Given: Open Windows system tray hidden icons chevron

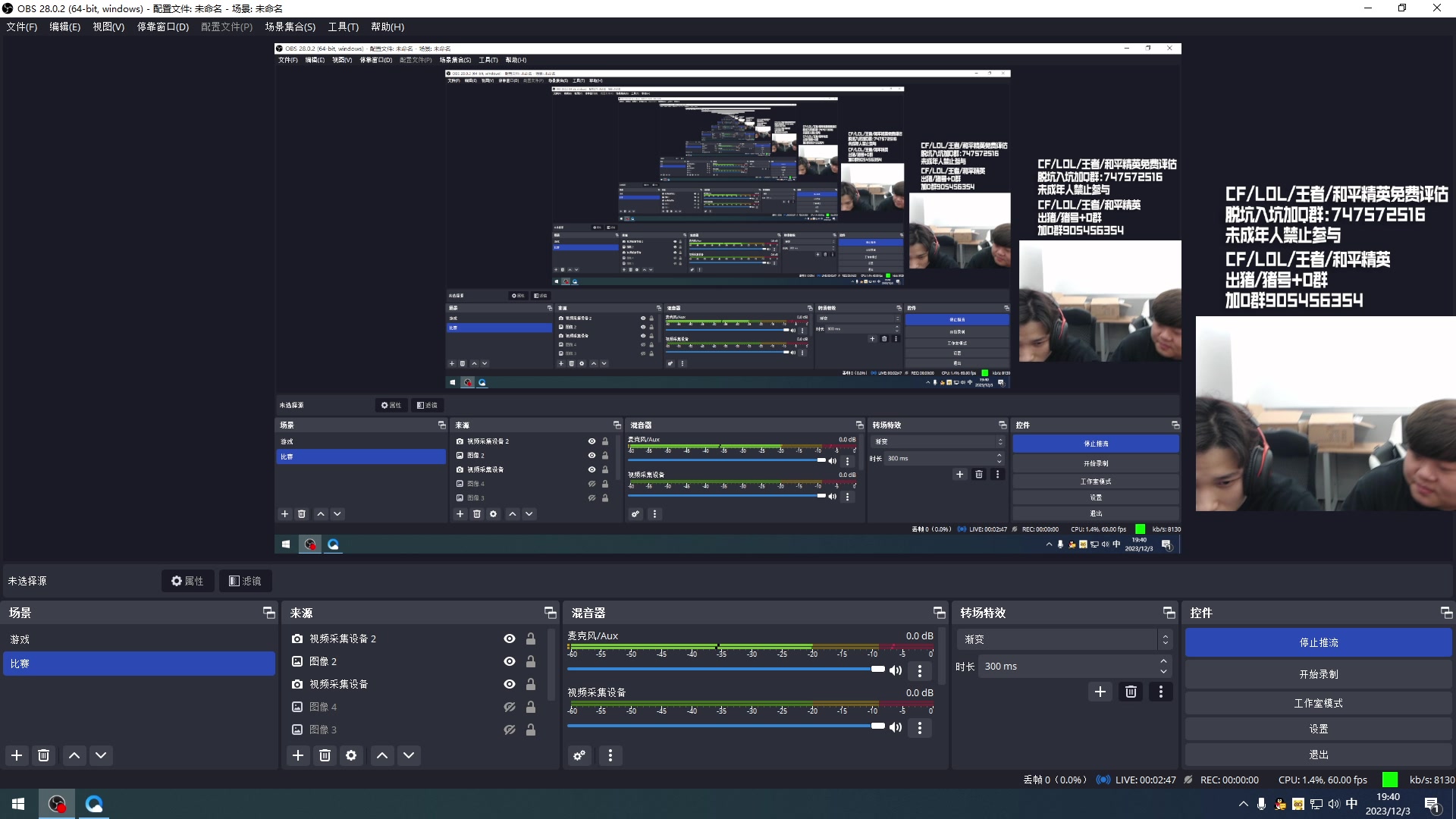Looking at the screenshot, I should coord(1243,804).
